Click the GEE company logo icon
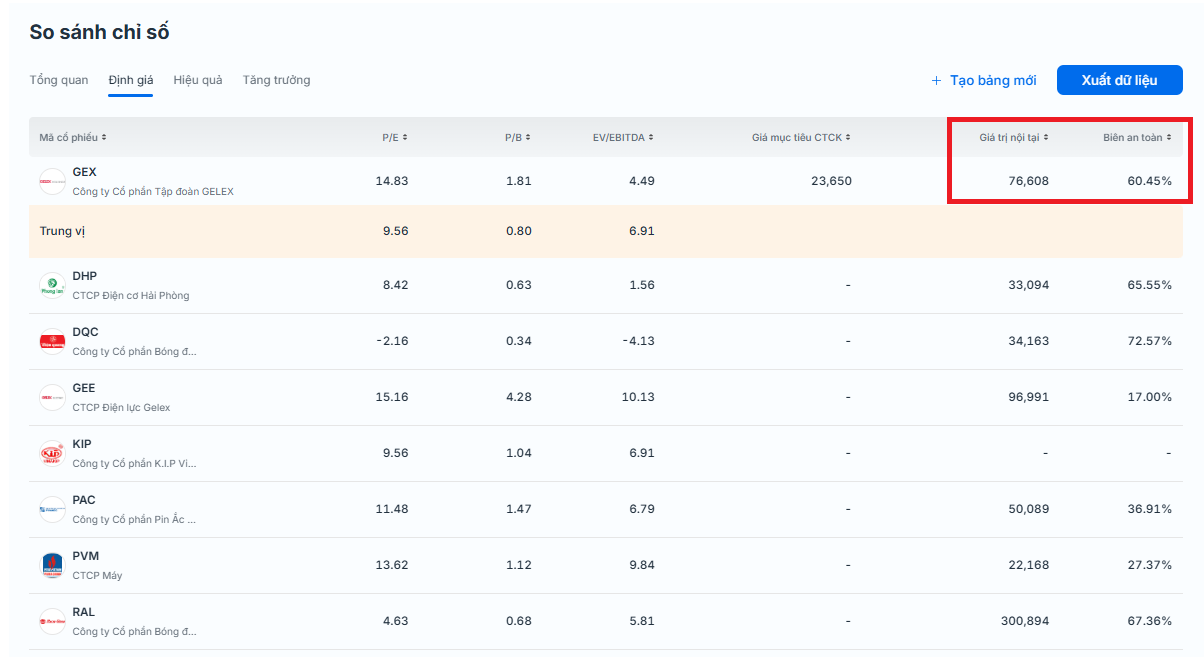Image resolution: width=1204 pixels, height=657 pixels. pyautogui.click(x=52, y=397)
